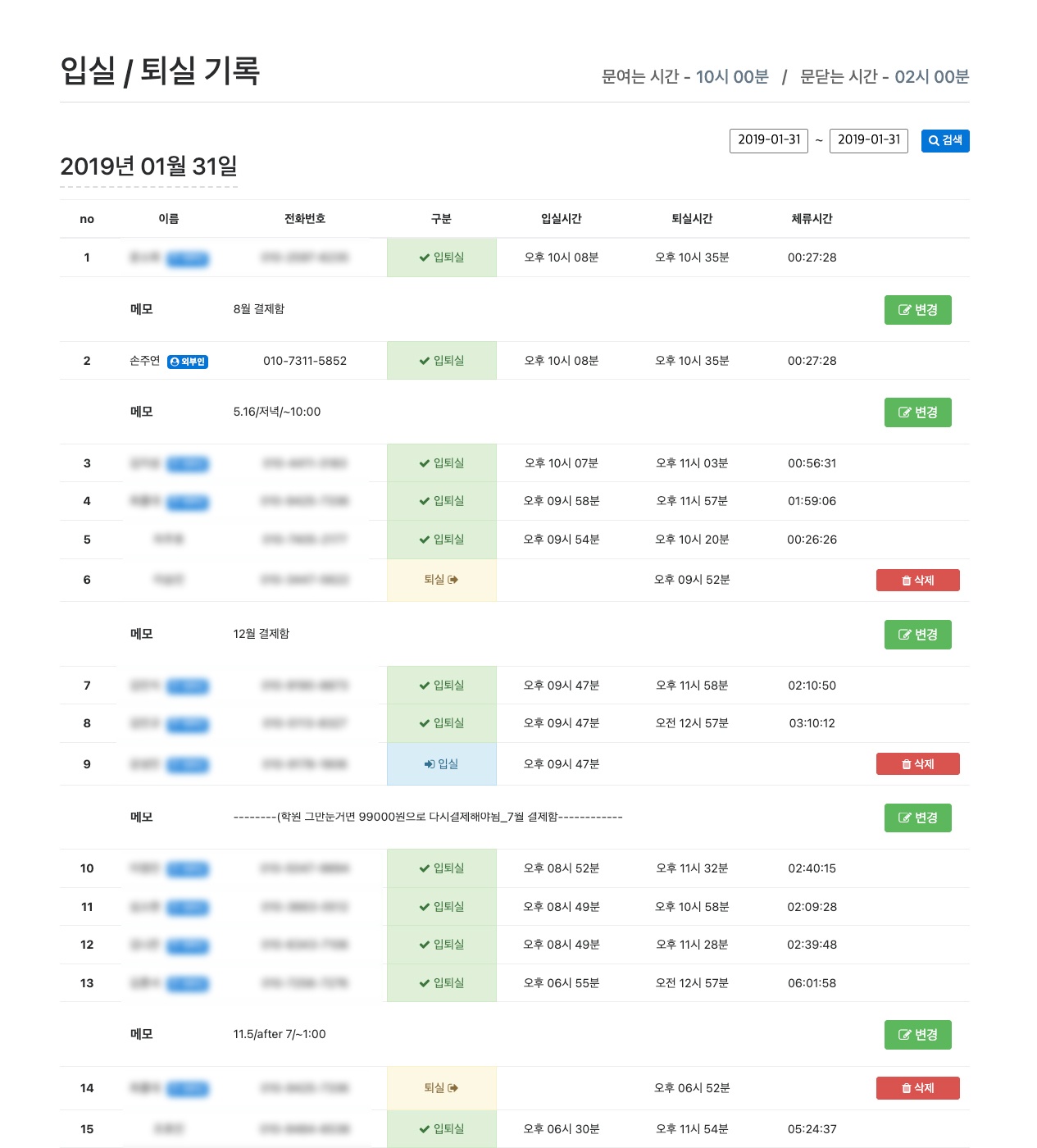Click 변경 button for memo 11.5/after 7/~1:00
1037x1148 pixels.
pyautogui.click(x=917, y=1035)
